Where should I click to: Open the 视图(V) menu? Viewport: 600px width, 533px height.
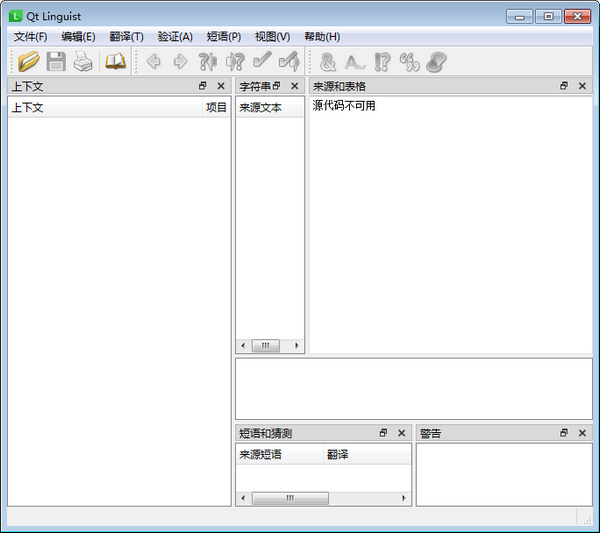[x=272, y=37]
